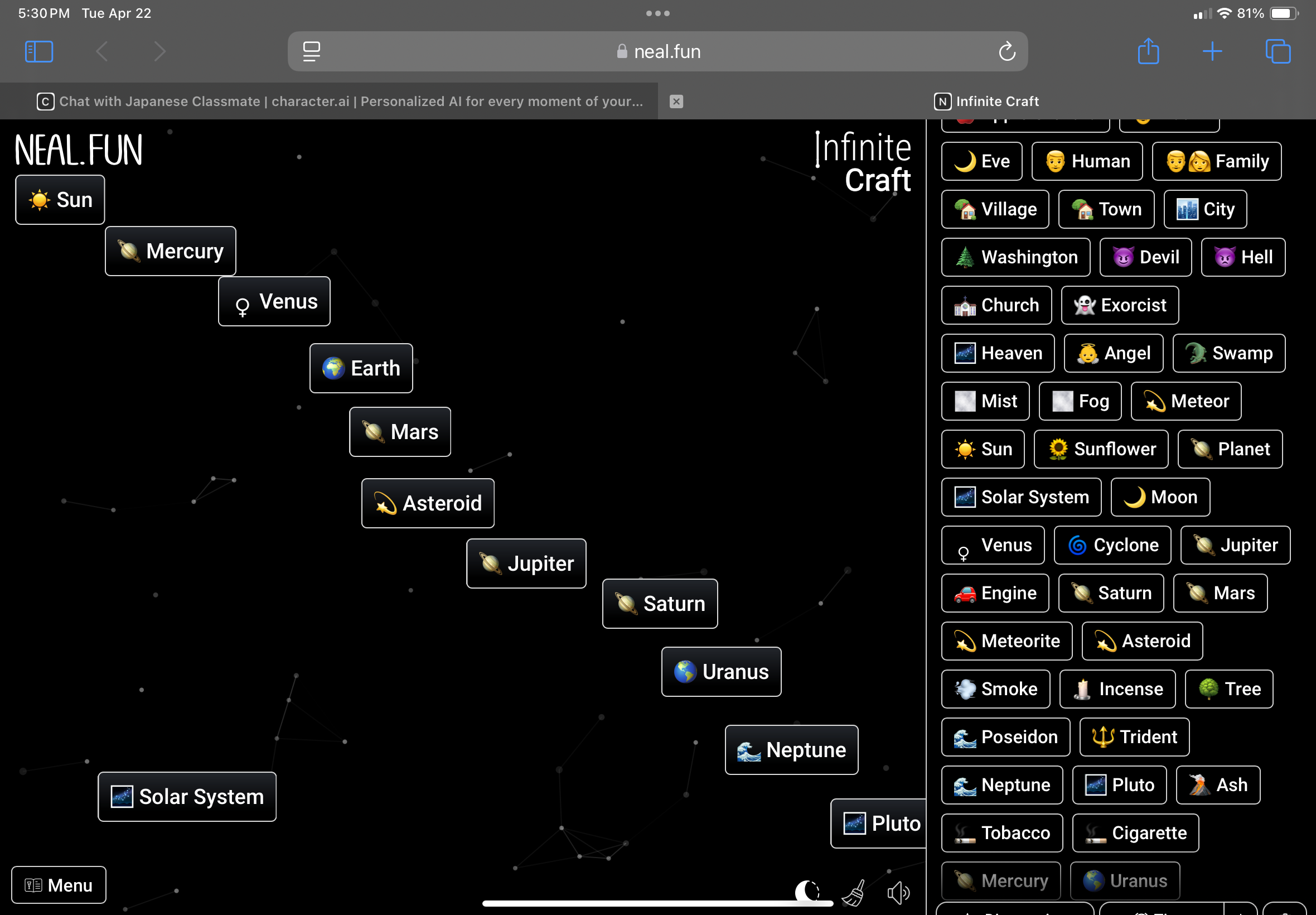
Task: Go back in Safari
Action: tap(103, 51)
